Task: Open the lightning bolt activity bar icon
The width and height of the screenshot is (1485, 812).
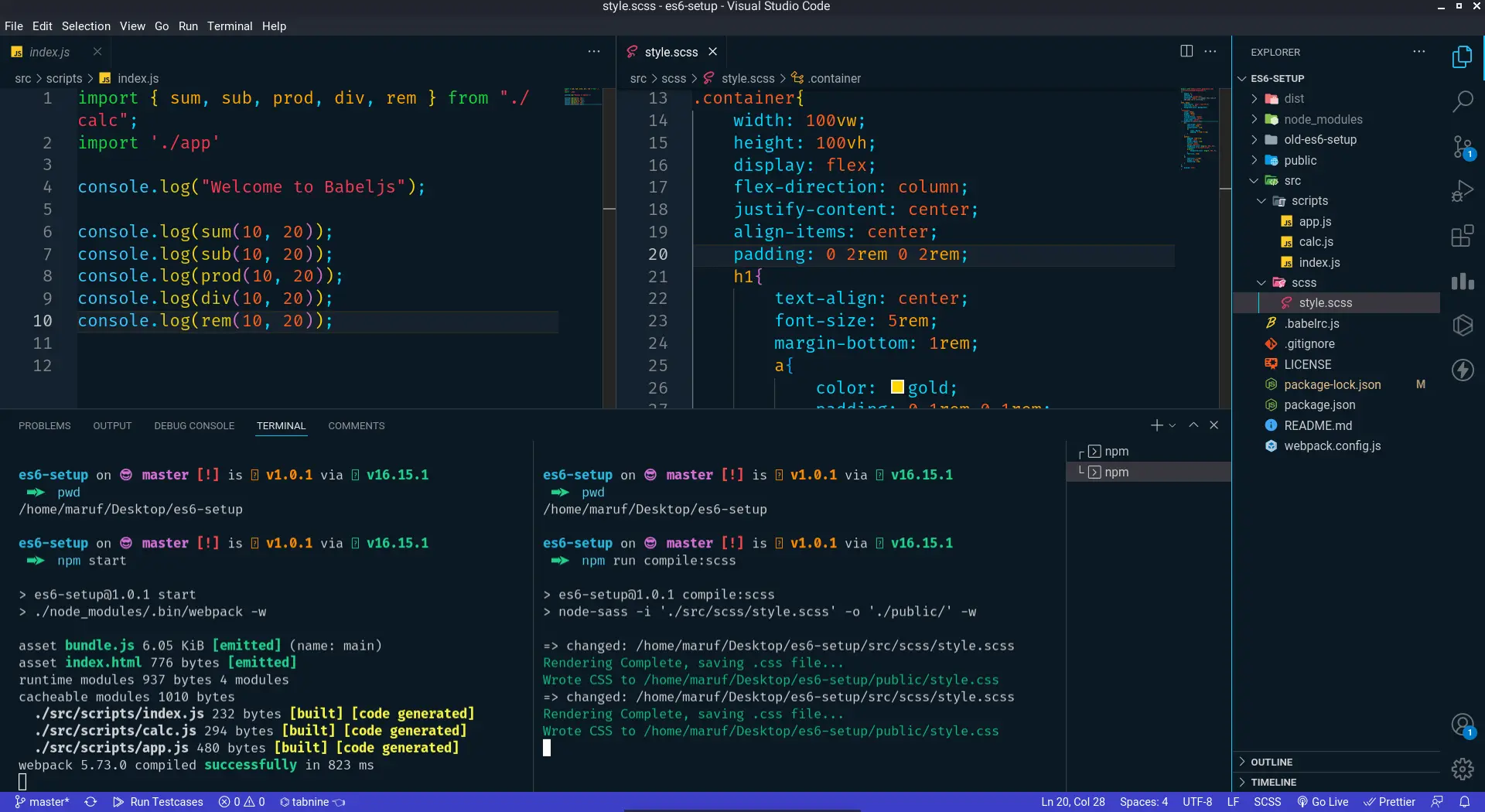Action: (1462, 370)
